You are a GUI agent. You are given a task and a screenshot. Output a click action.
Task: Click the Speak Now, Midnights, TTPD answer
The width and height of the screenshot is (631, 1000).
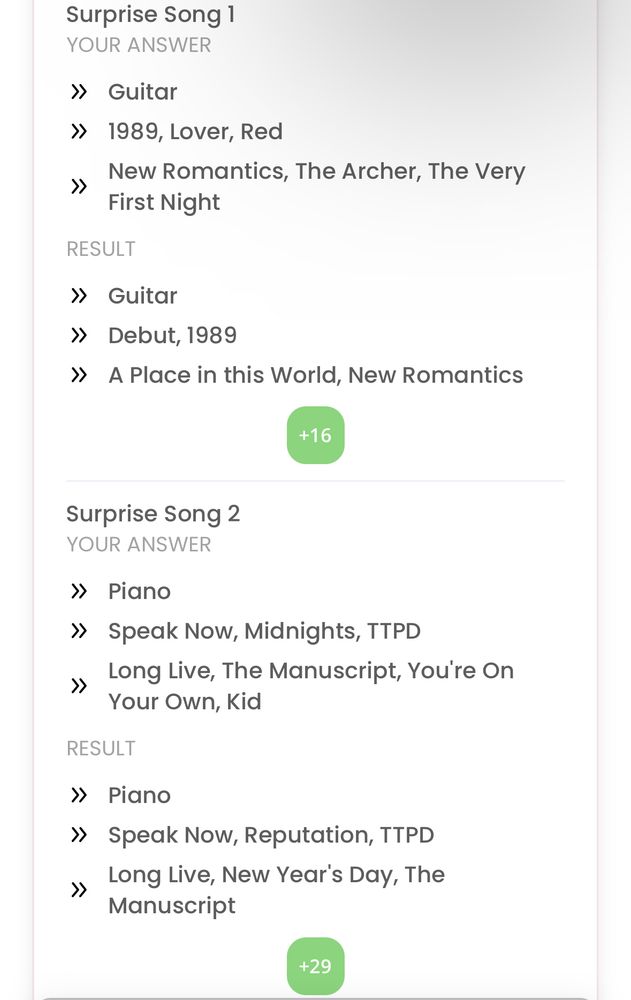click(264, 631)
